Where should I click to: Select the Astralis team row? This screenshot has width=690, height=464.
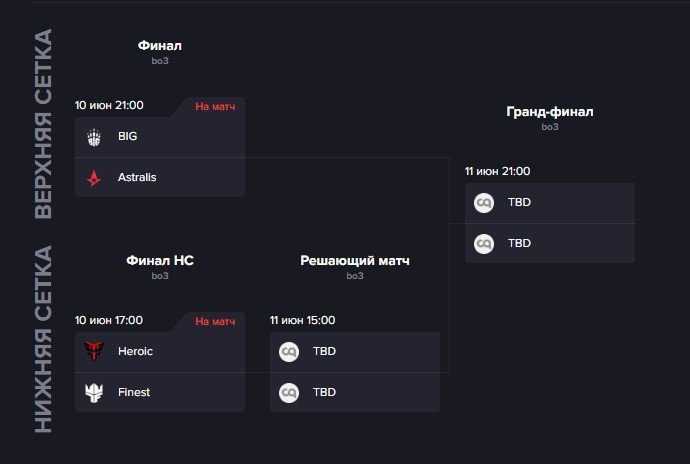coord(160,177)
